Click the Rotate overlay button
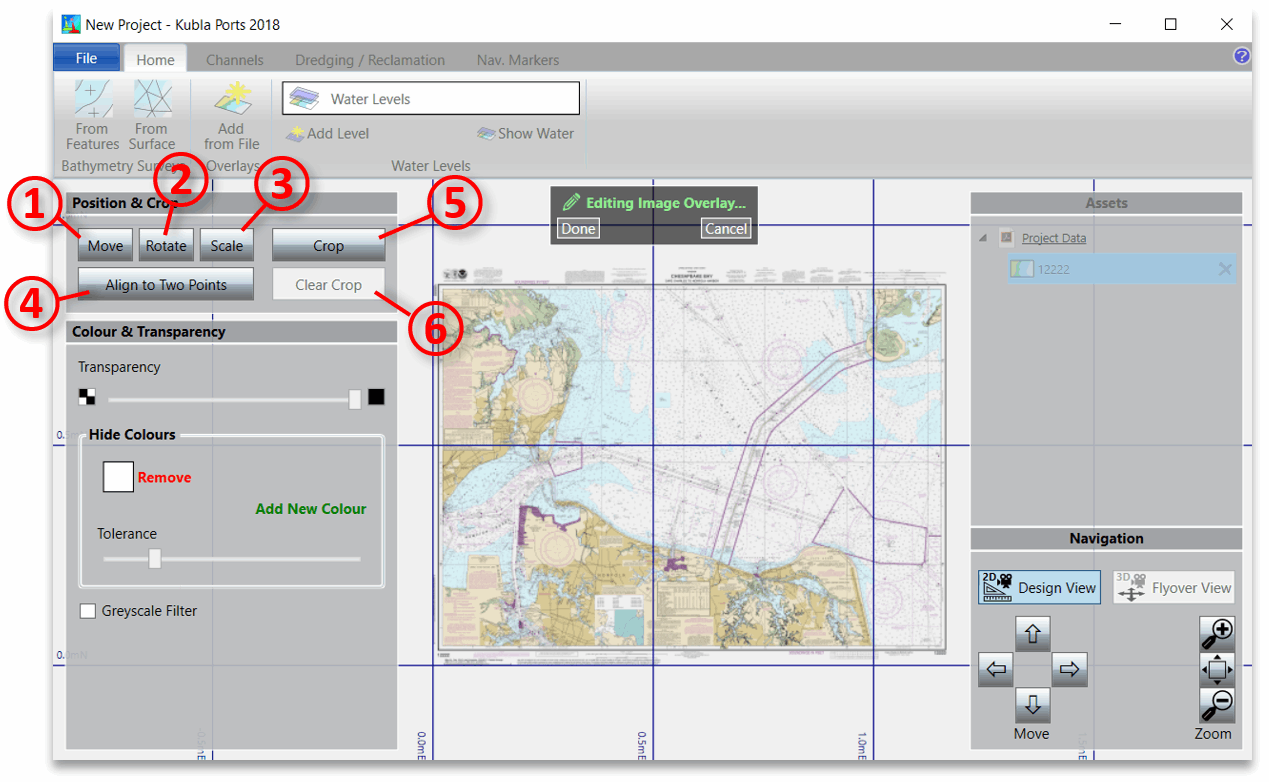The image size is (1269, 782). (x=166, y=245)
